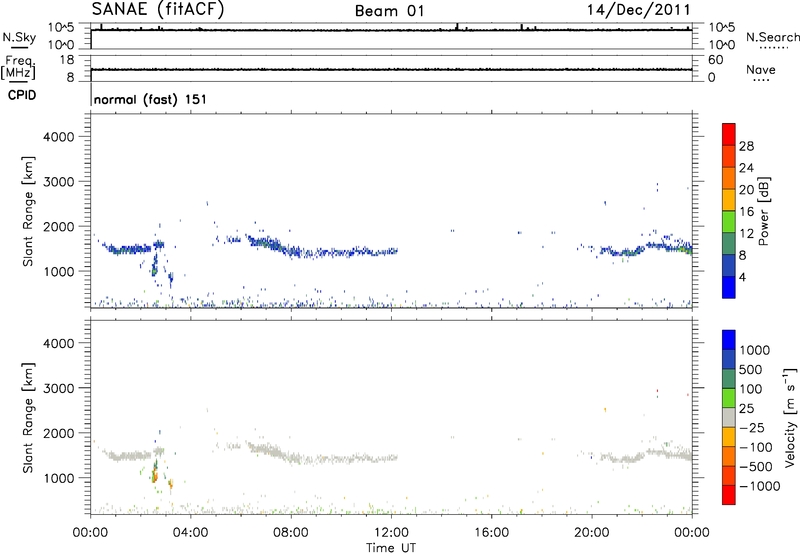Click the 500 label on velocity colorbar
Screen dimensions: 800x554
coord(751,370)
